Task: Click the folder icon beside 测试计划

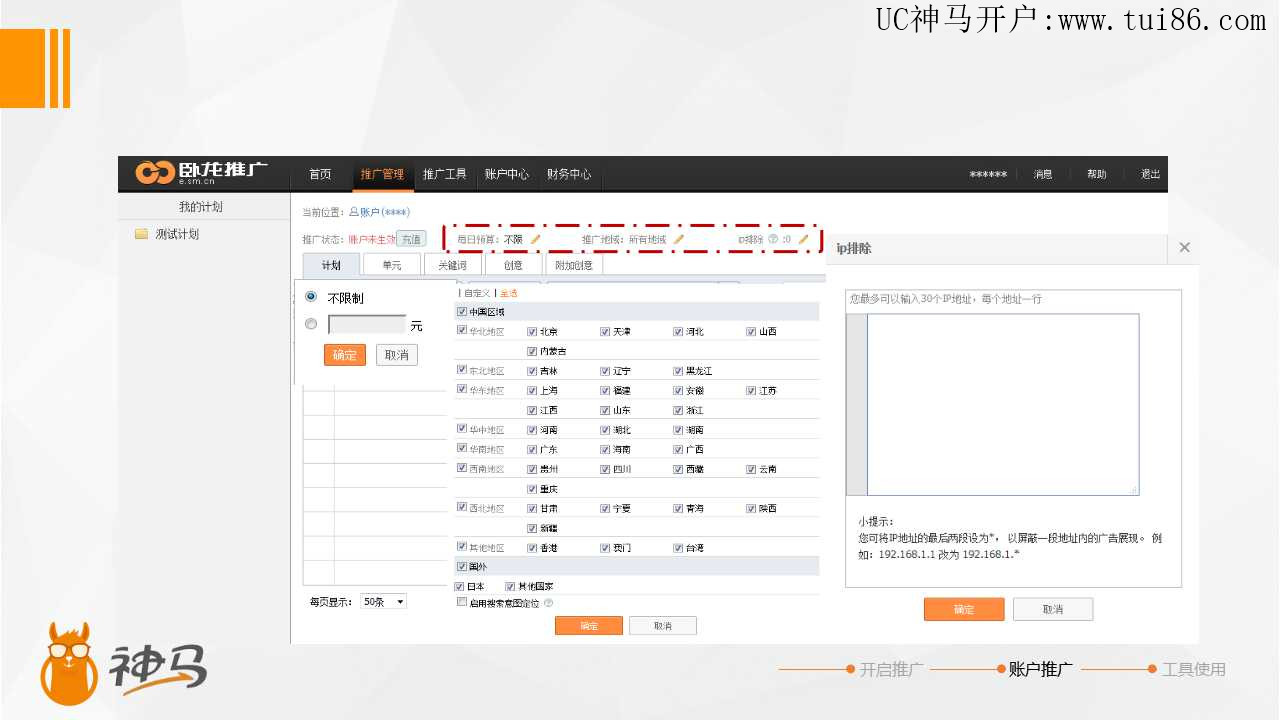Action: (x=141, y=234)
